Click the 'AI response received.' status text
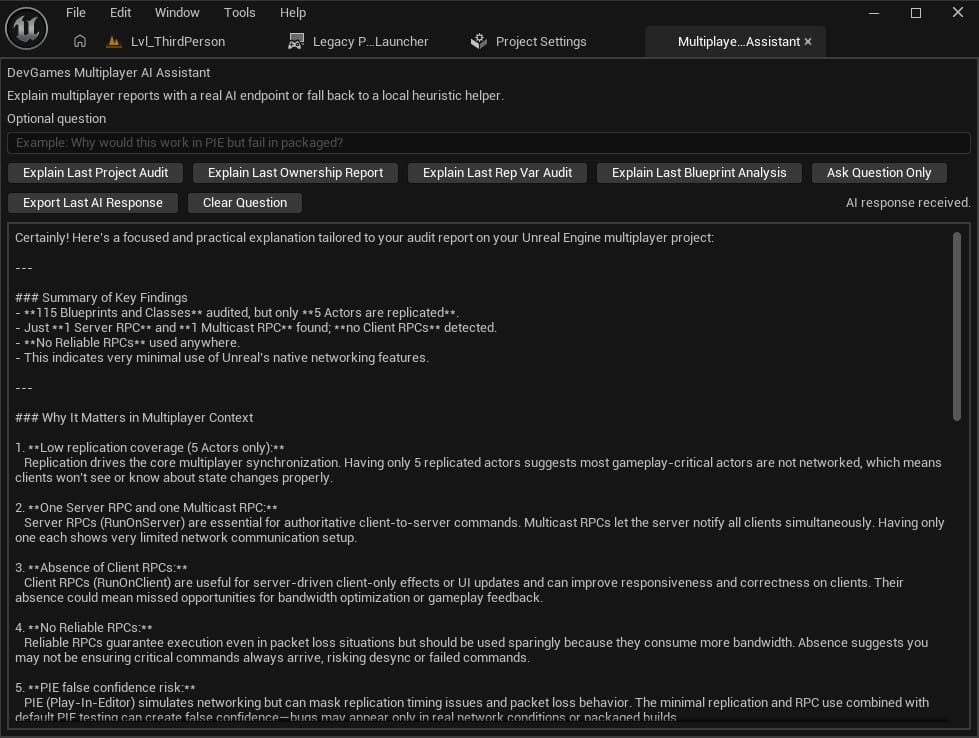The image size is (979, 738). [x=908, y=203]
